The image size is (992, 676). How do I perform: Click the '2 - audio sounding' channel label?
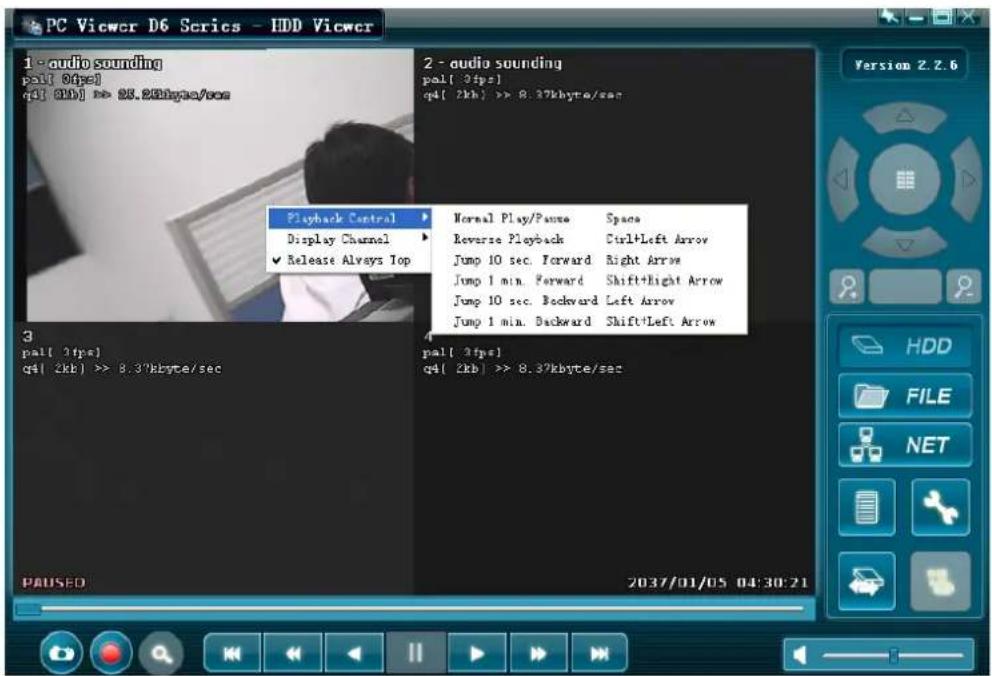pos(493,63)
